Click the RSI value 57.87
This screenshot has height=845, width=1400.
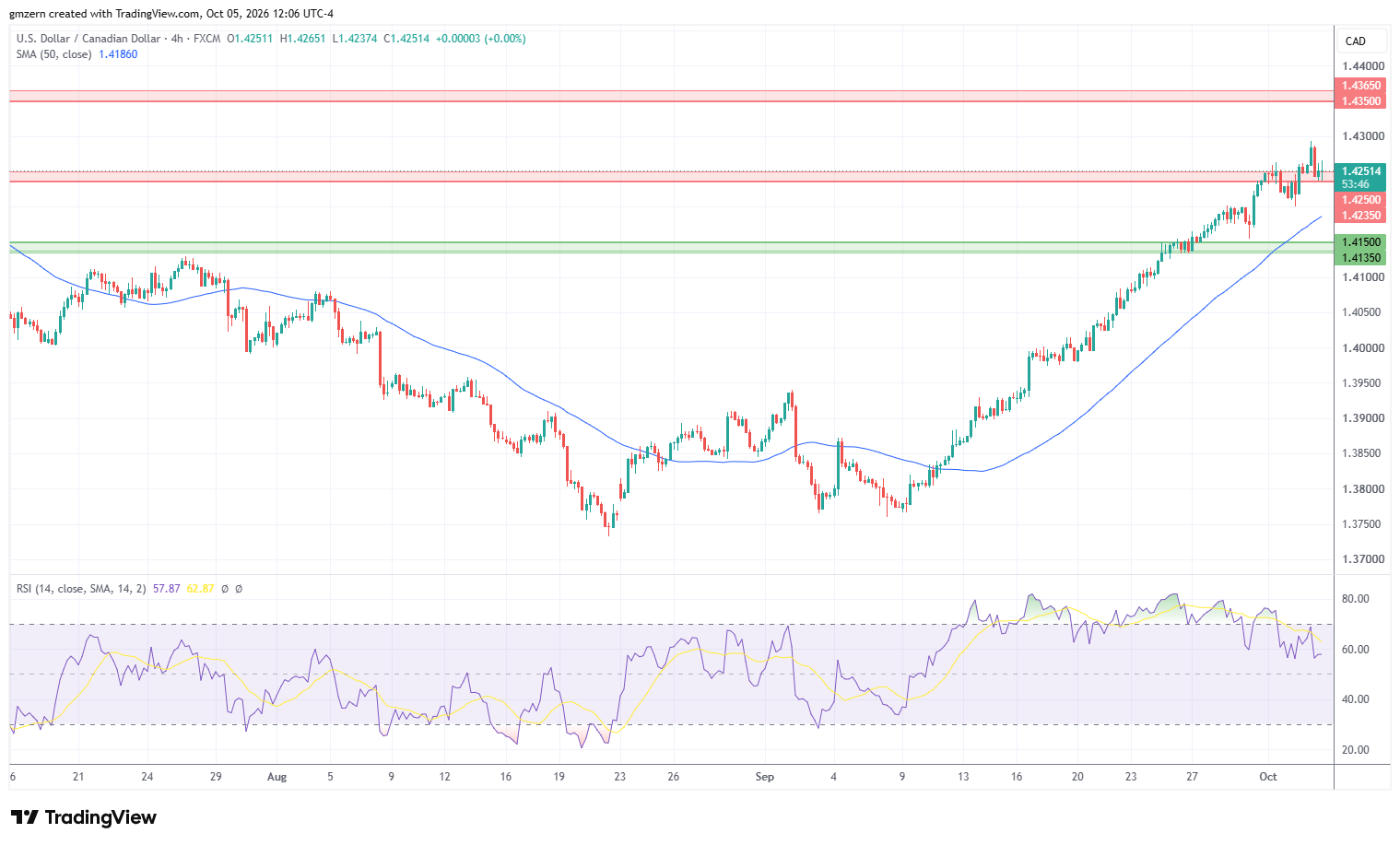167,588
